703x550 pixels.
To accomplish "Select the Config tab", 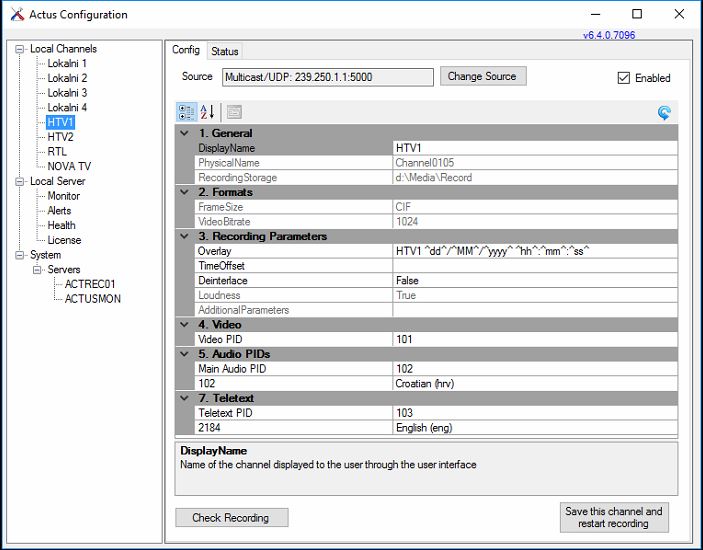I will [x=186, y=50].
